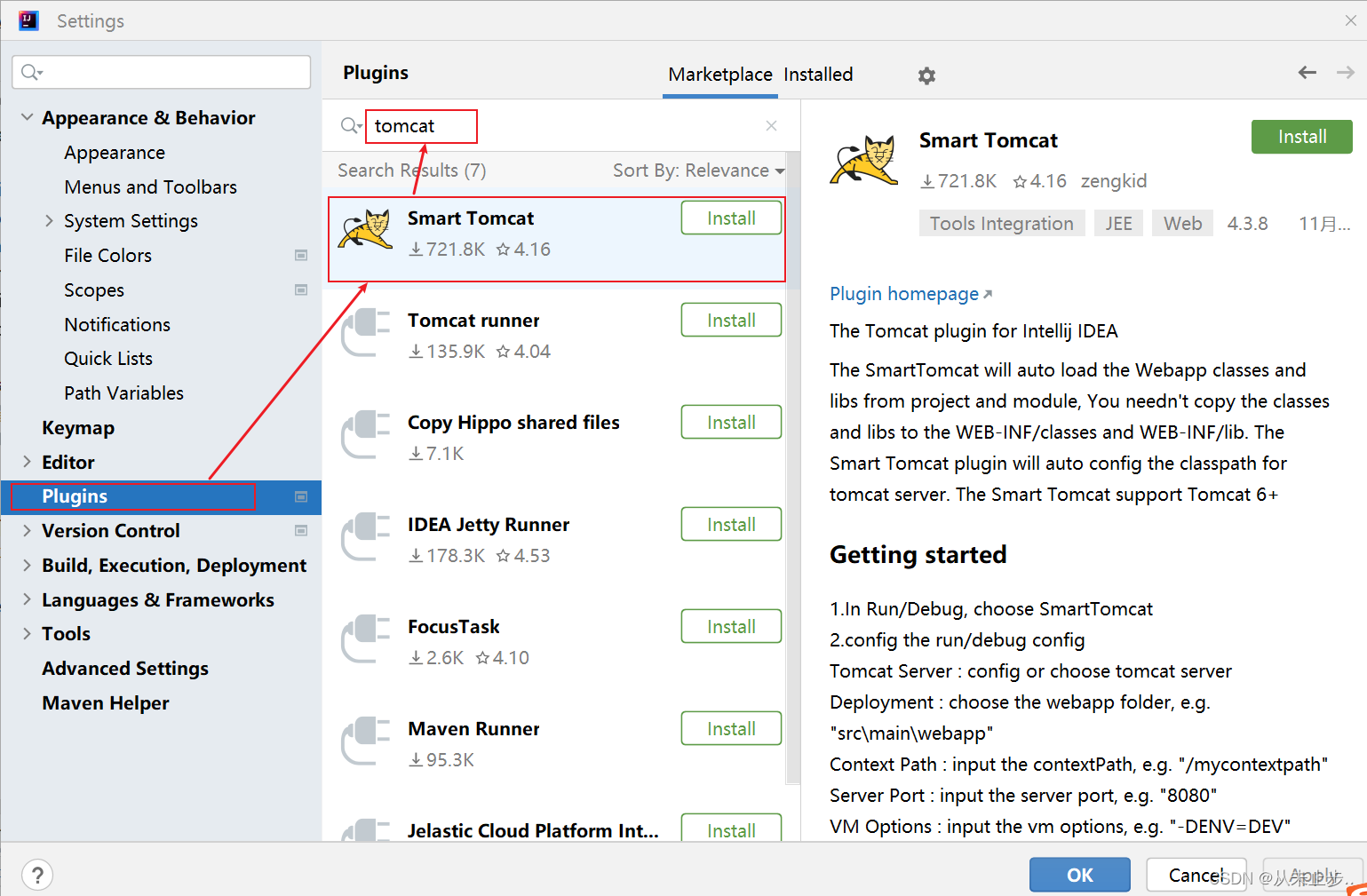Image resolution: width=1367 pixels, height=896 pixels.
Task: Click the settings search input field
Action: click(x=162, y=72)
